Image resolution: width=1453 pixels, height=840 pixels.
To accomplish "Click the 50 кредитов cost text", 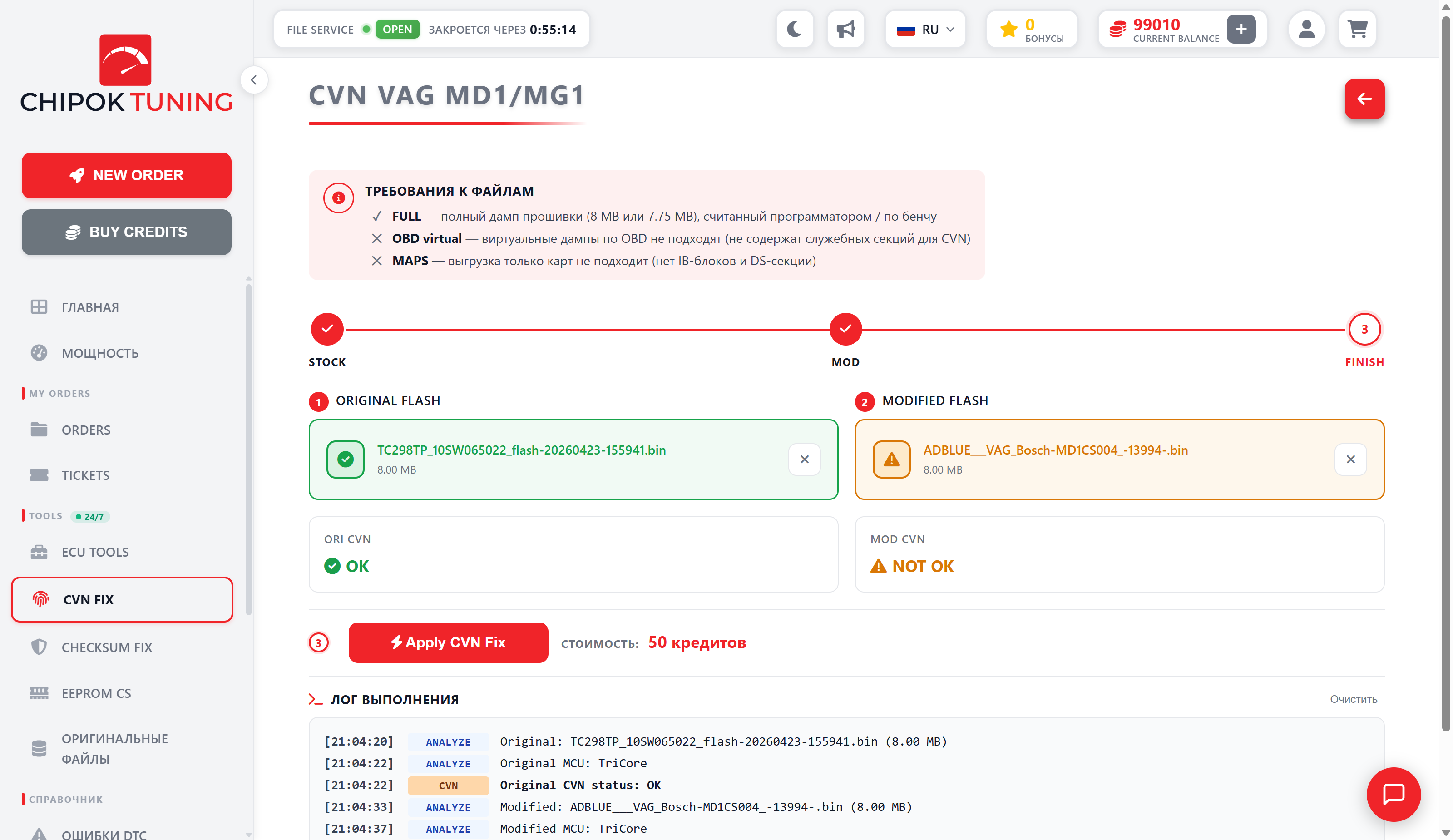I will coord(697,642).
